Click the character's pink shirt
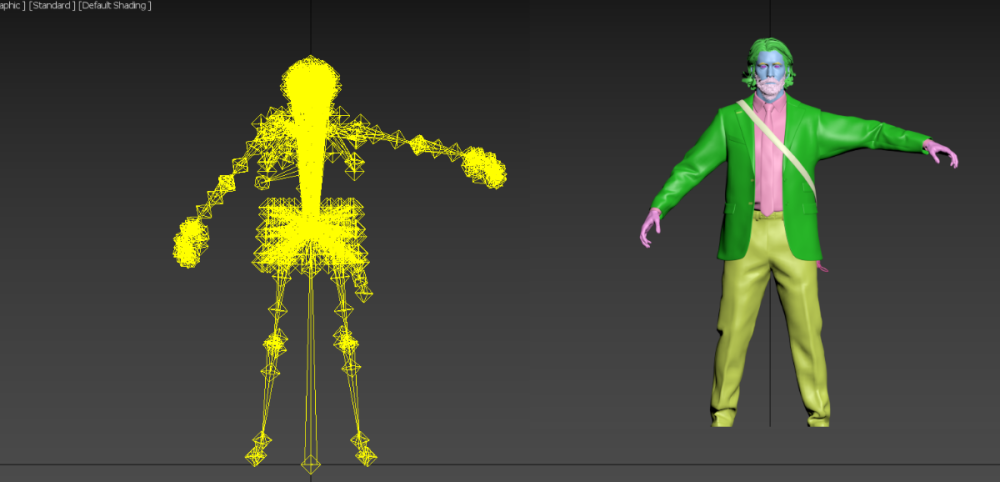 click(x=770, y=150)
